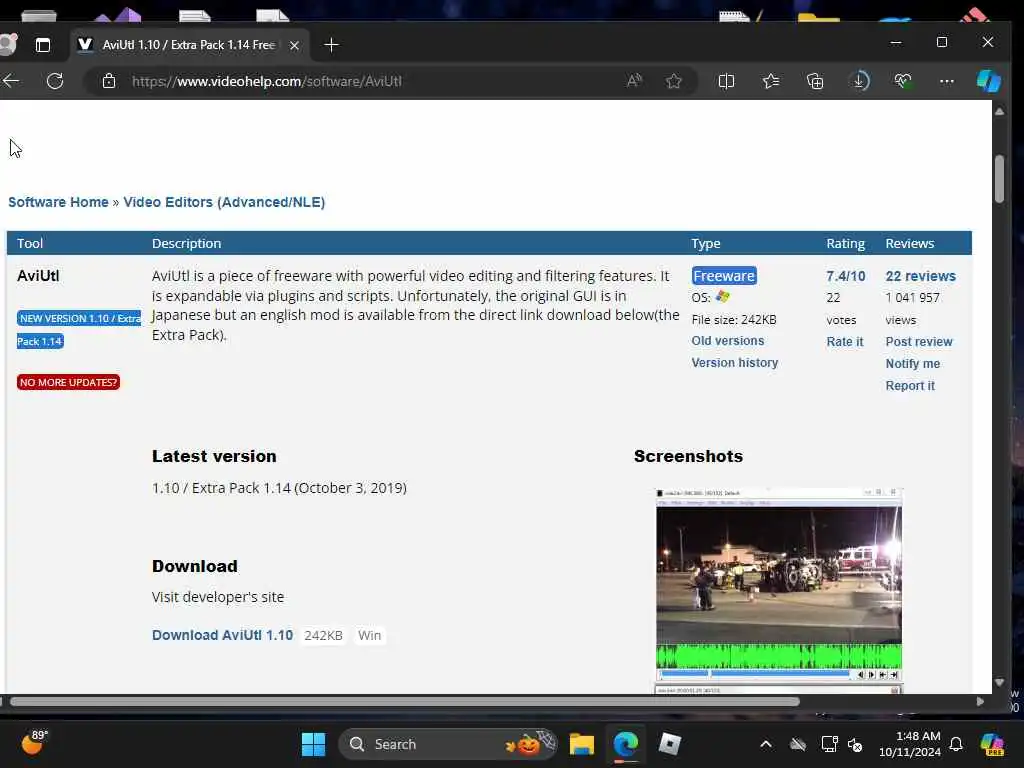This screenshot has width=1024, height=768.
Task: Click the Rating column header
Action: pyautogui.click(x=845, y=244)
